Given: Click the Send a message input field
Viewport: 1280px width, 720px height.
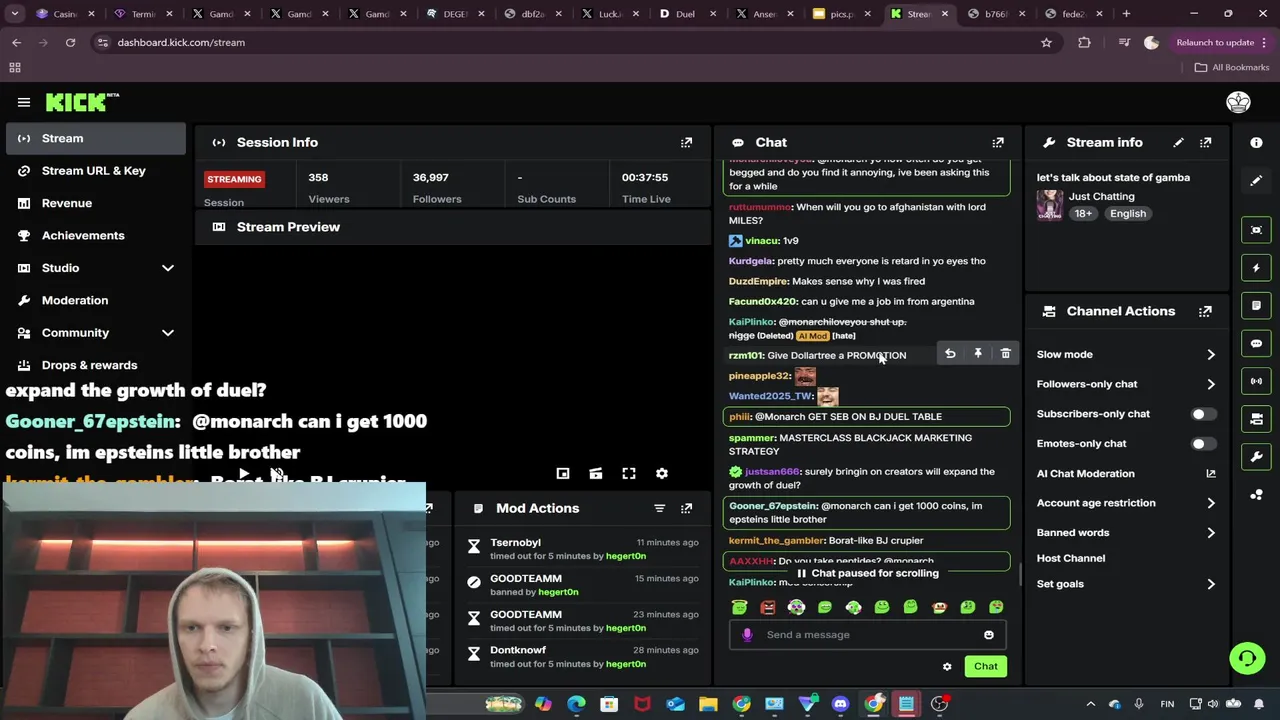Looking at the screenshot, I should coord(866,635).
